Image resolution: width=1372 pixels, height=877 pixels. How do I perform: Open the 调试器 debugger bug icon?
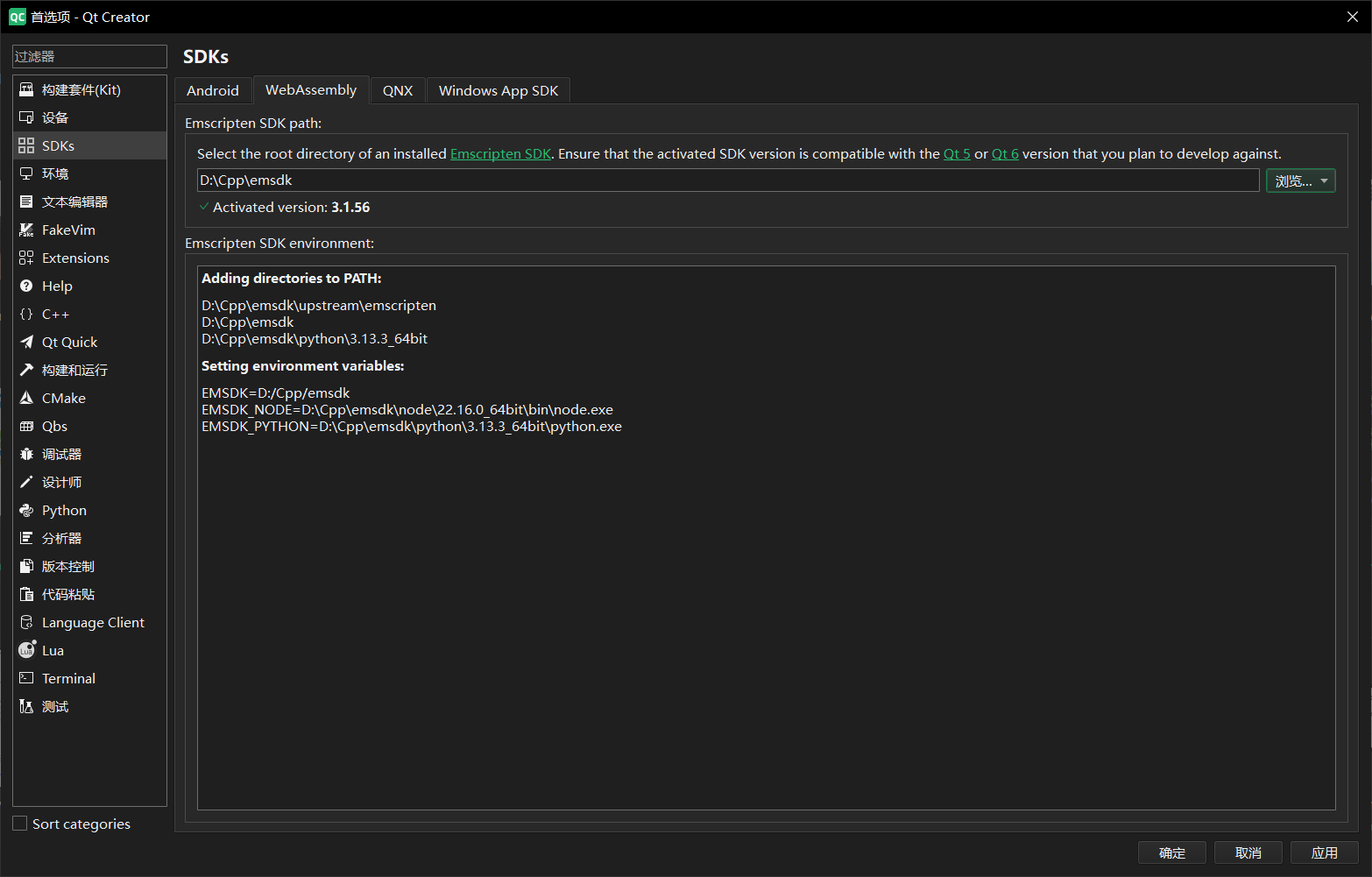pyautogui.click(x=26, y=454)
